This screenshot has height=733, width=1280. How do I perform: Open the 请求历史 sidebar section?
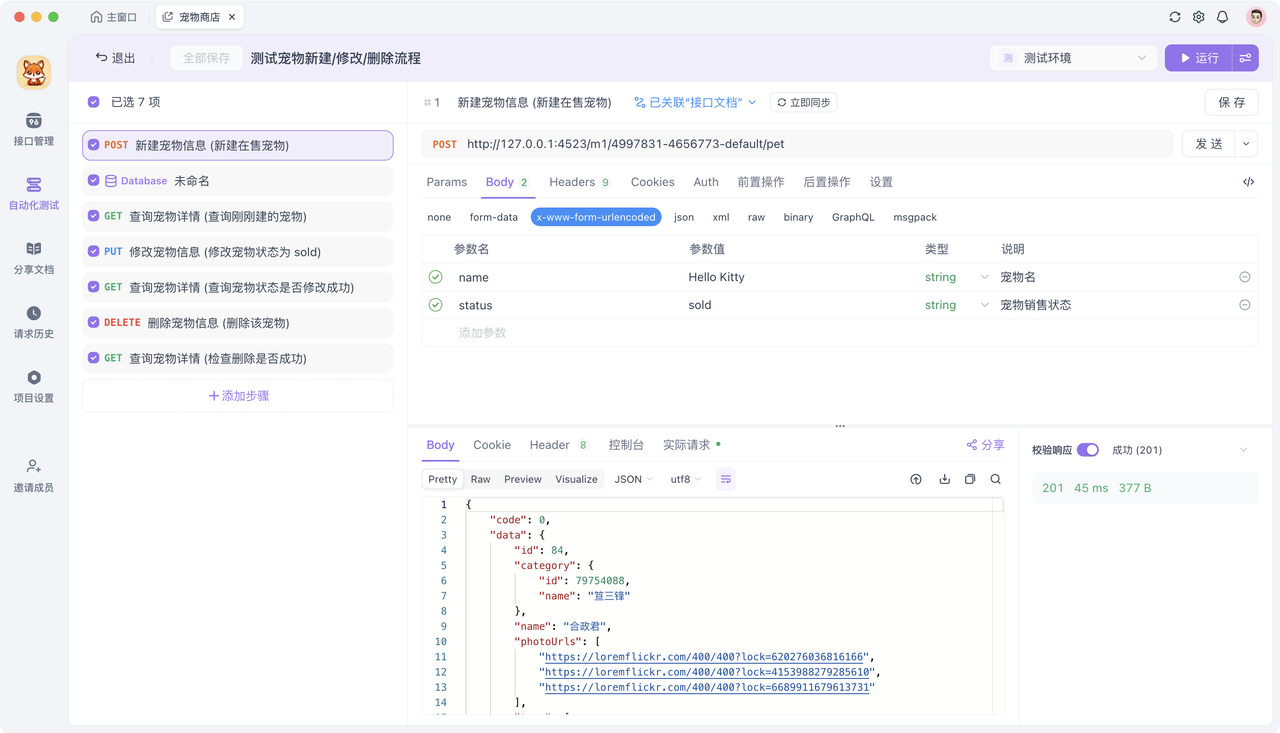[x=34, y=323]
